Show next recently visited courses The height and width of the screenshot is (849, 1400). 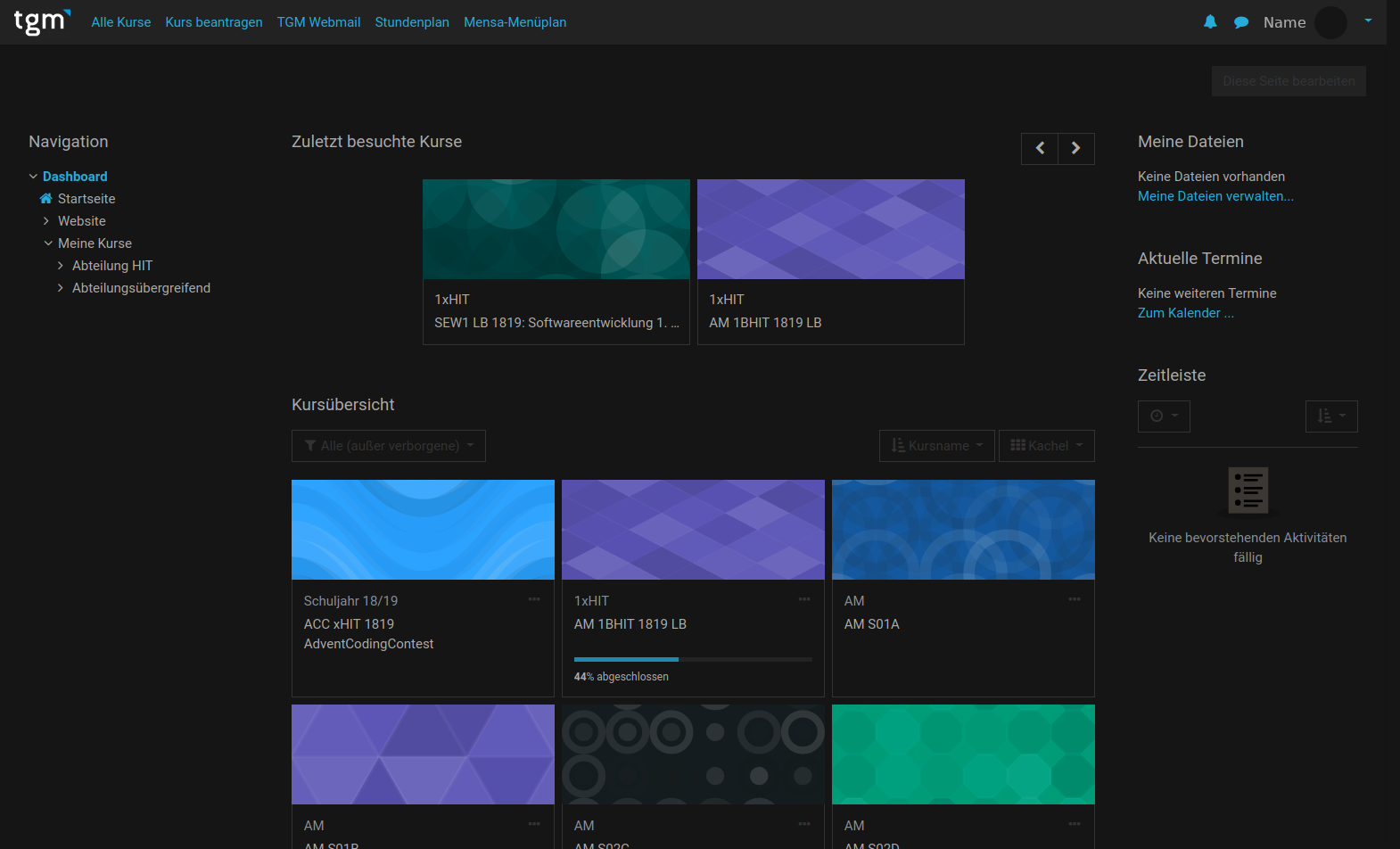pos(1076,149)
